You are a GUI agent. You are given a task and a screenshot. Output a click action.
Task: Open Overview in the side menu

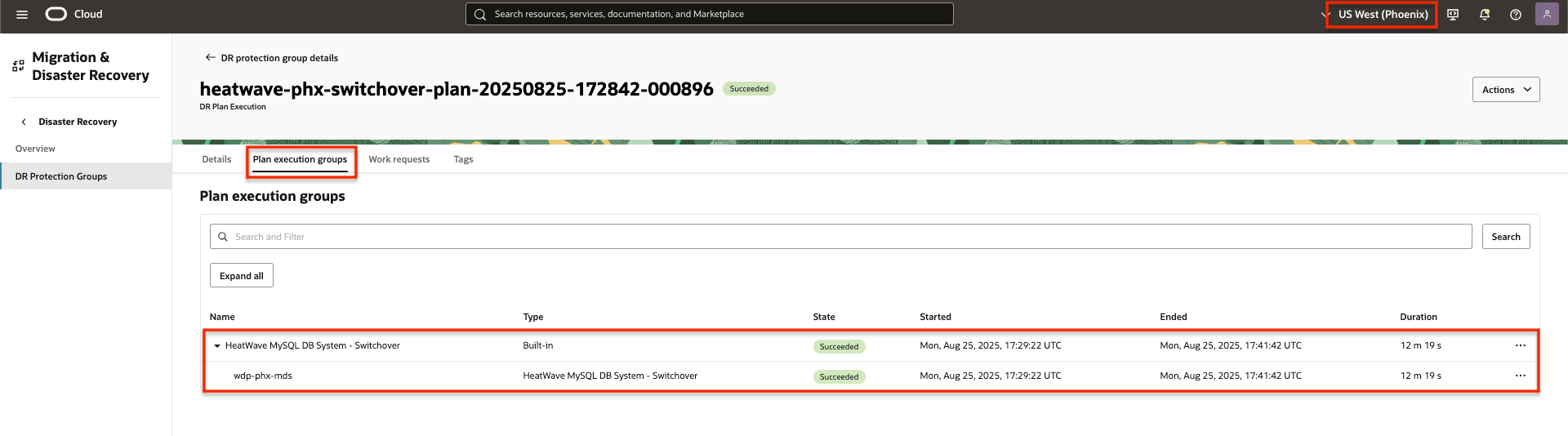coord(35,149)
